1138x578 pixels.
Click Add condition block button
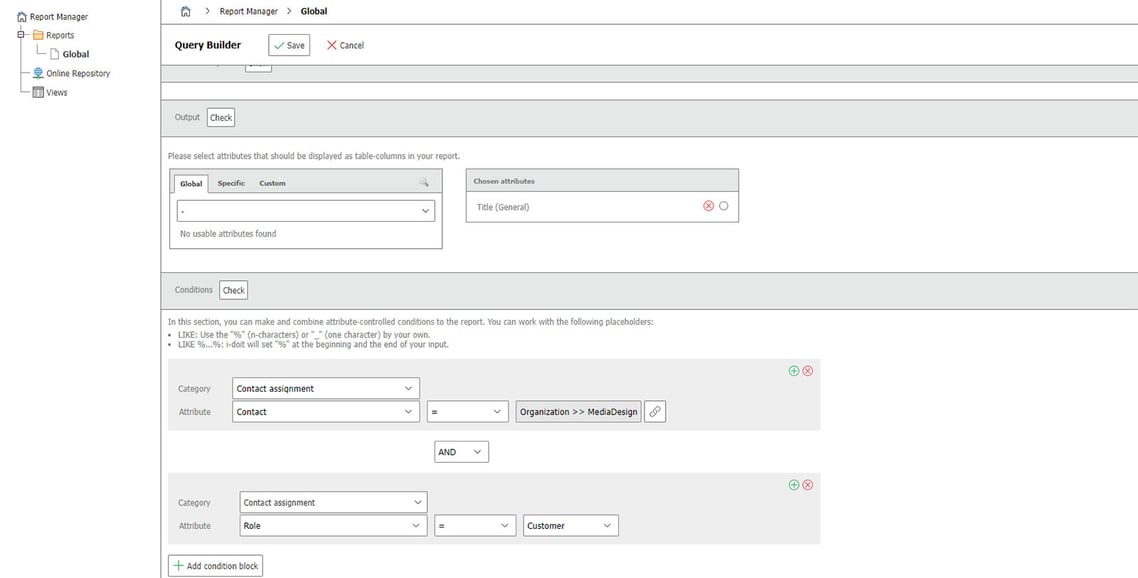[215, 566]
